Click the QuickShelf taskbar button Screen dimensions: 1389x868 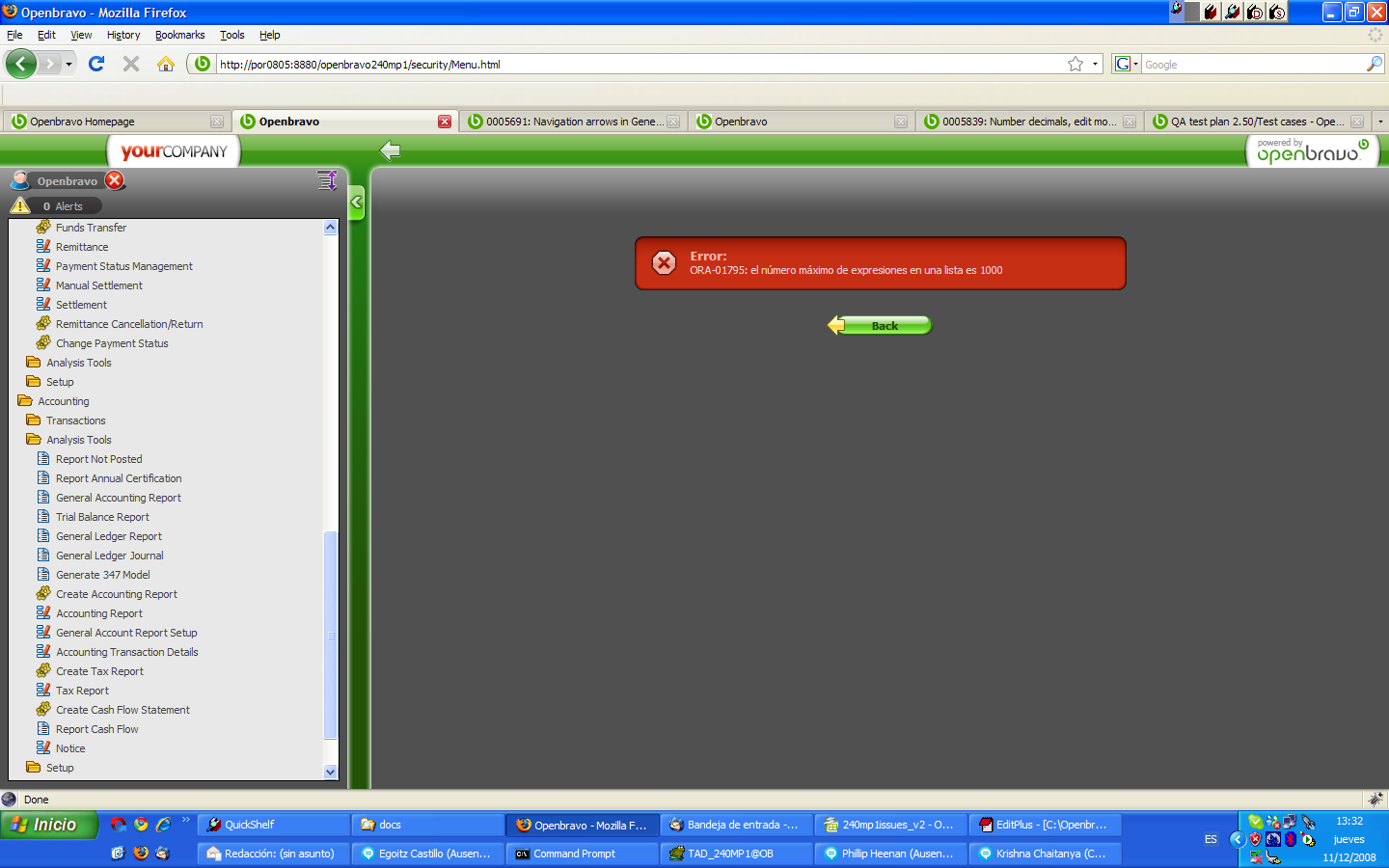pos(274,825)
